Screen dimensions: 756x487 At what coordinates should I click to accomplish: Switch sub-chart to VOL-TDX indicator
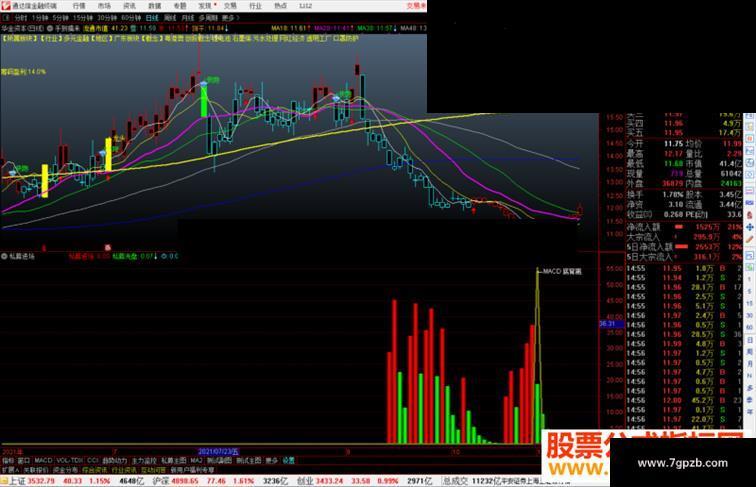pyautogui.click(x=70, y=461)
